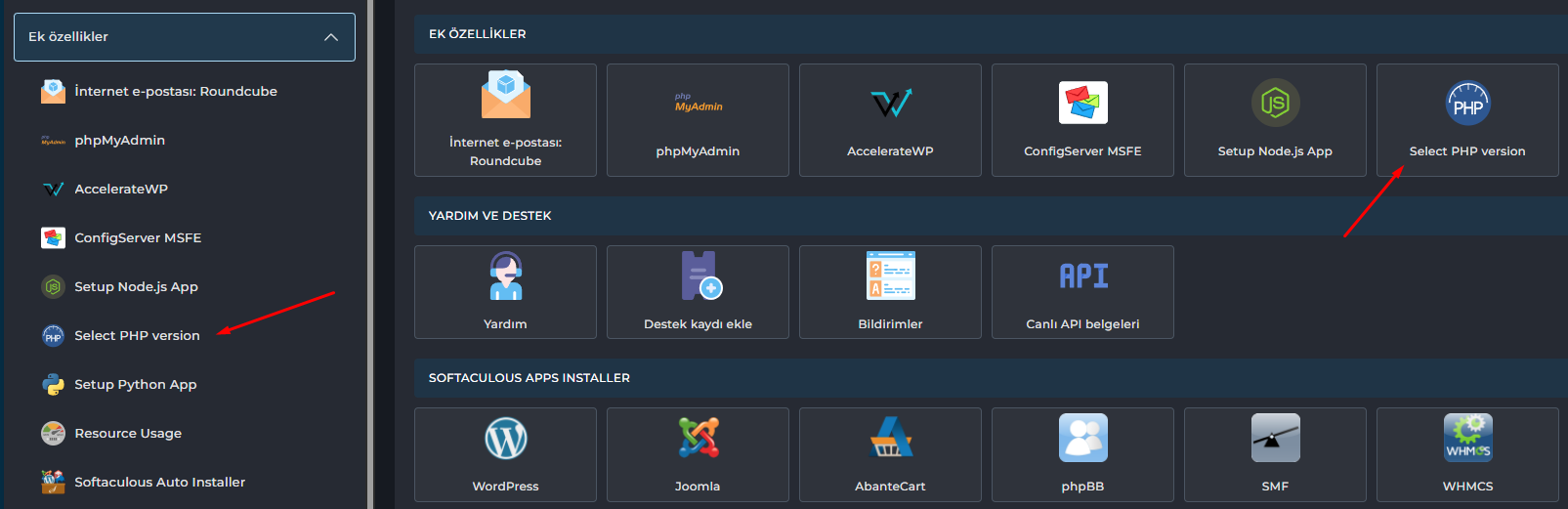
Task: Open SMF installer icon
Action: 1275,438
